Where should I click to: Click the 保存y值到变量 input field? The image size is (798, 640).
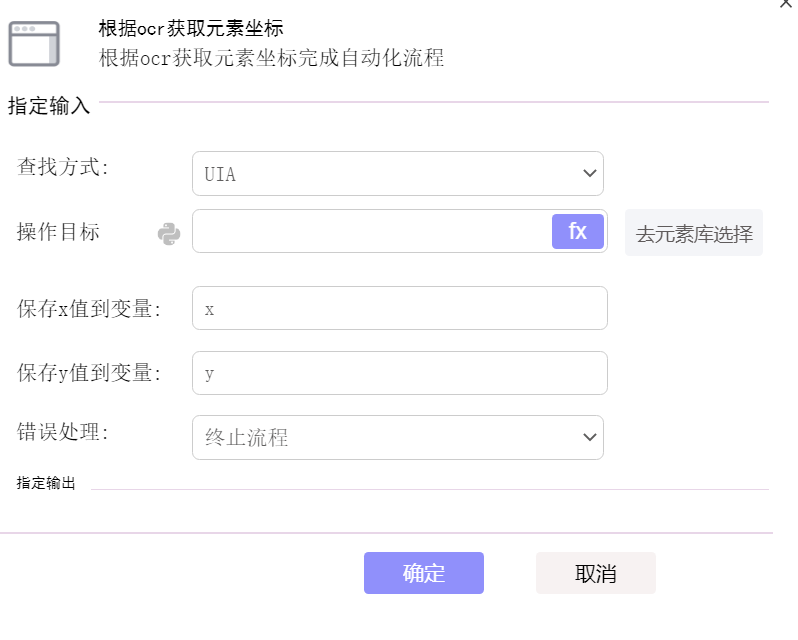point(400,373)
